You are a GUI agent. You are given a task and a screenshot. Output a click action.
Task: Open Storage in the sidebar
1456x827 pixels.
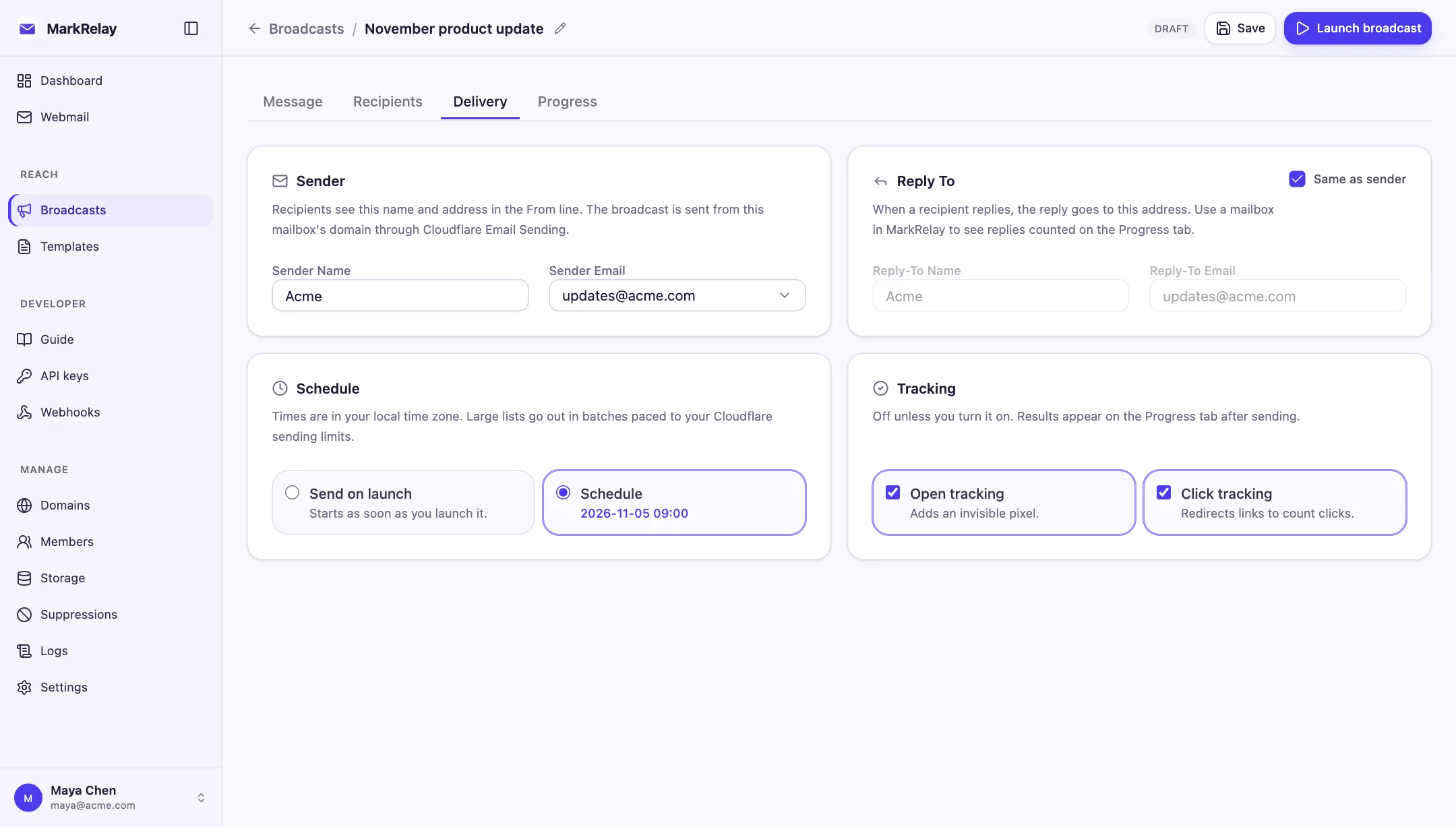click(111, 578)
